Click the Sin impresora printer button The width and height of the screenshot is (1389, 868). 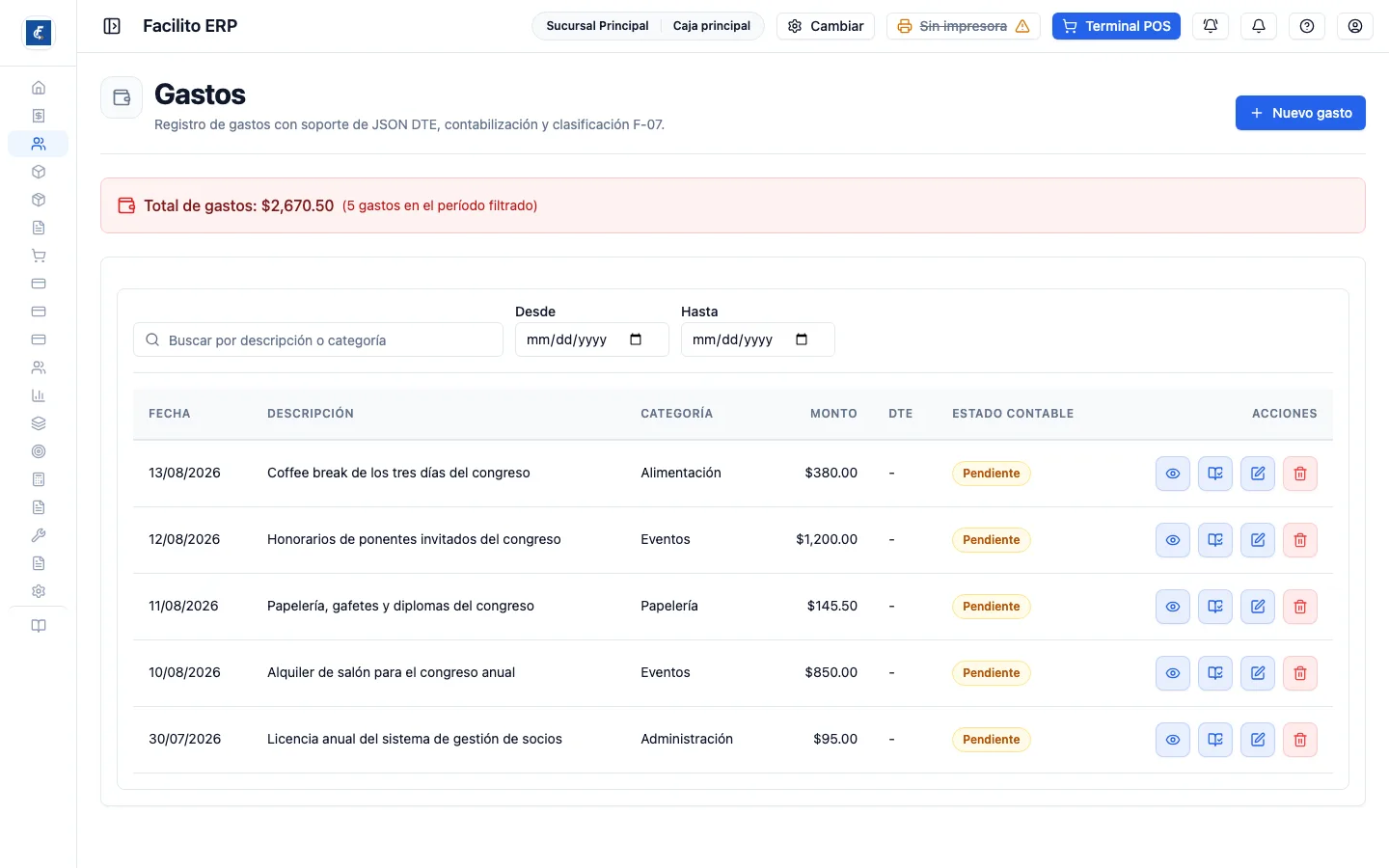coord(964,26)
